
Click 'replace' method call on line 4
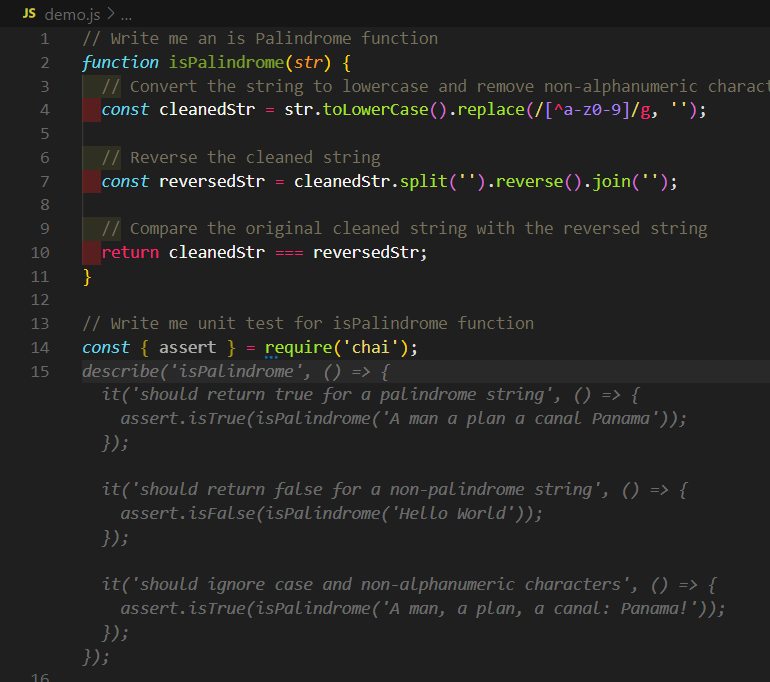tap(491, 109)
